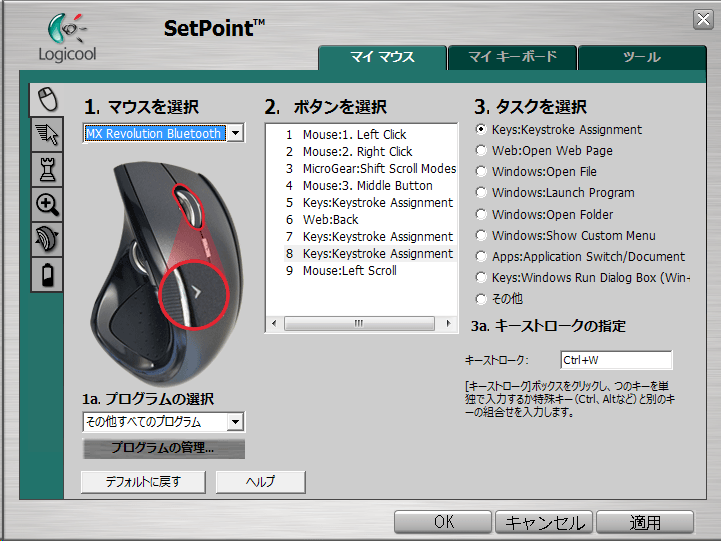The image size is (721, 541).
Task: Click the button list scroll right arrow
Action: point(448,324)
